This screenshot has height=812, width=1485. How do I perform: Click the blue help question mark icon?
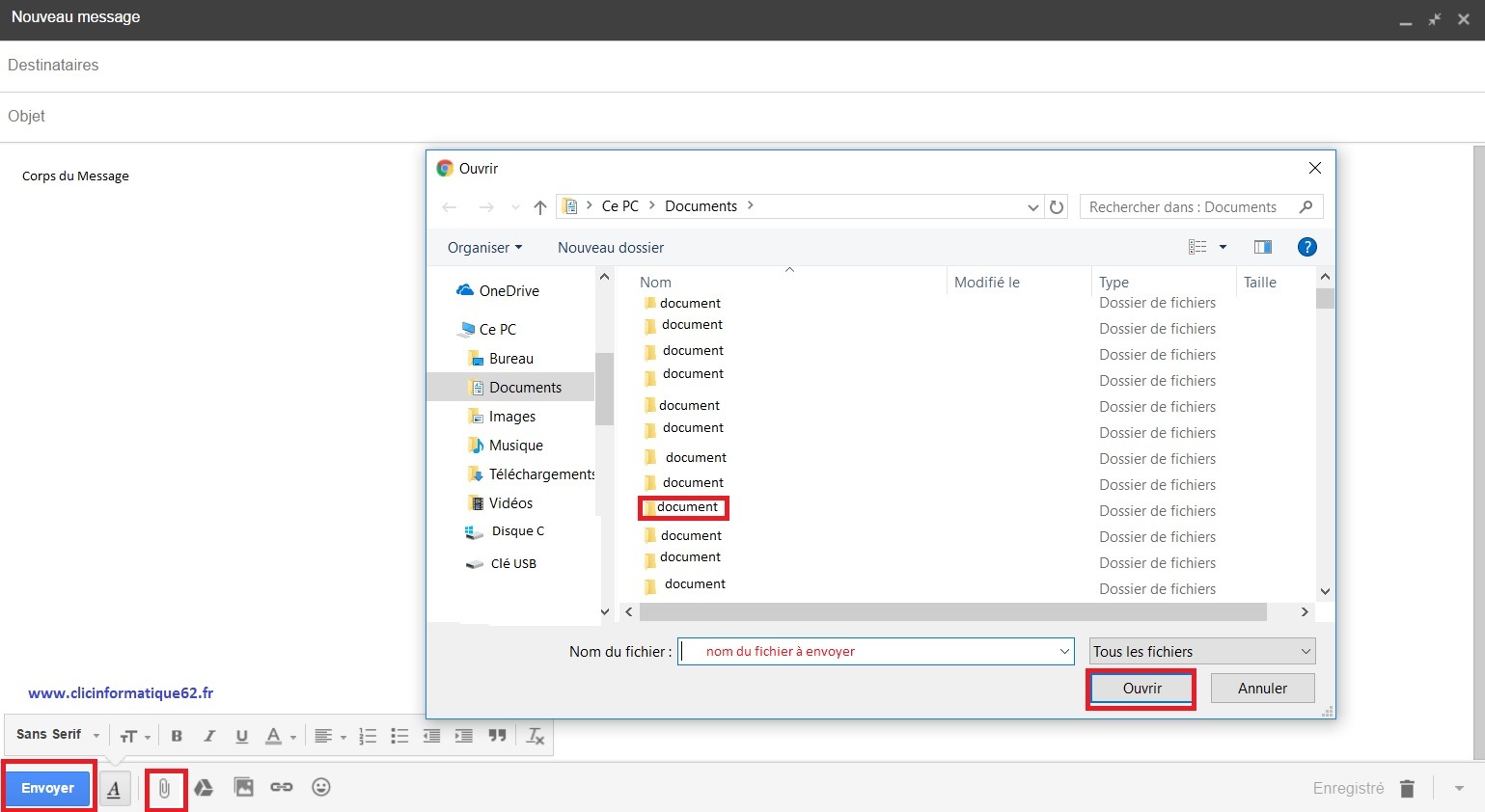[x=1307, y=247]
